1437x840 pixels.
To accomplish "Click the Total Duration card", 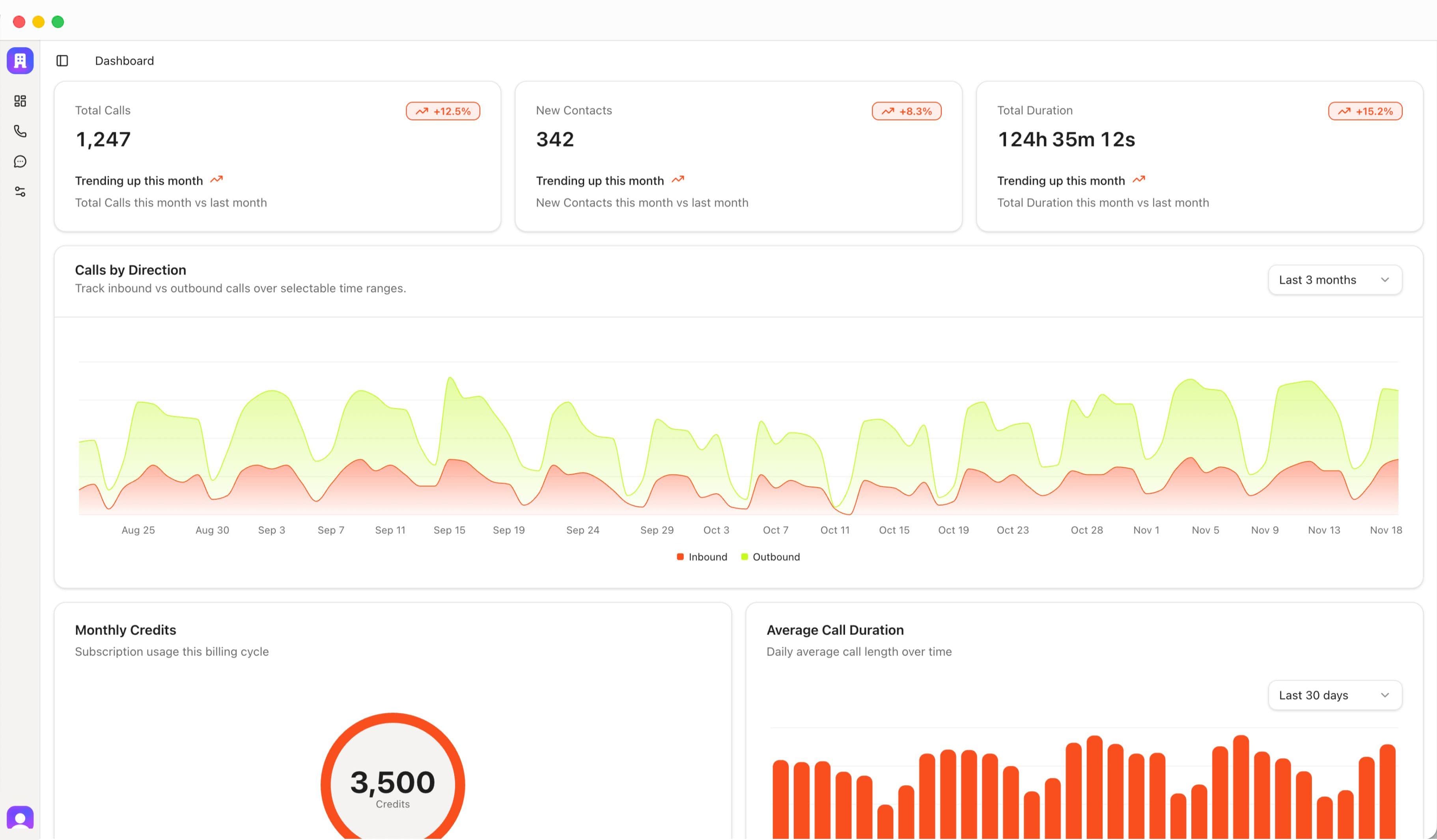I will click(x=1199, y=156).
